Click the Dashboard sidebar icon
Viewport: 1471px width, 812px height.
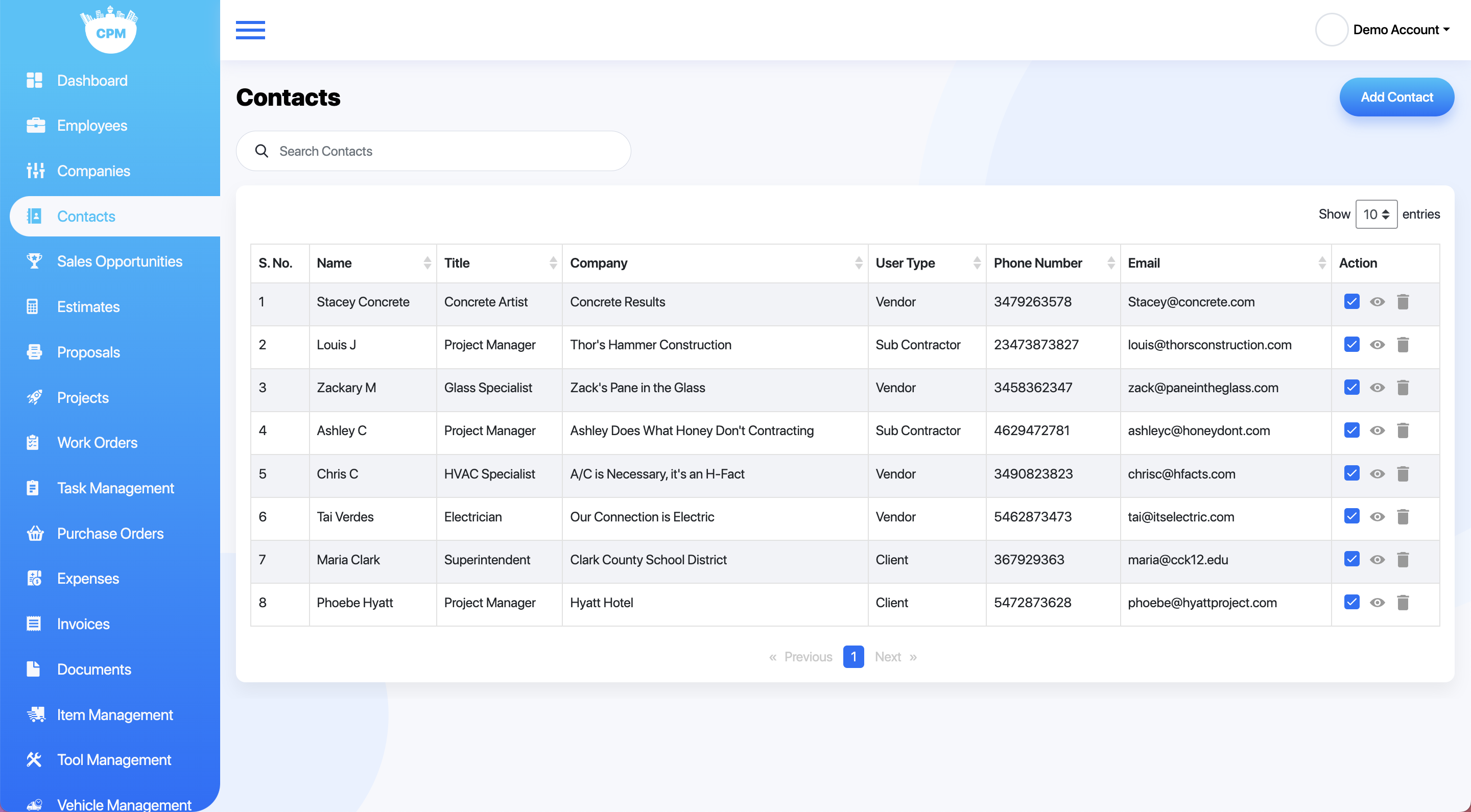click(34, 81)
